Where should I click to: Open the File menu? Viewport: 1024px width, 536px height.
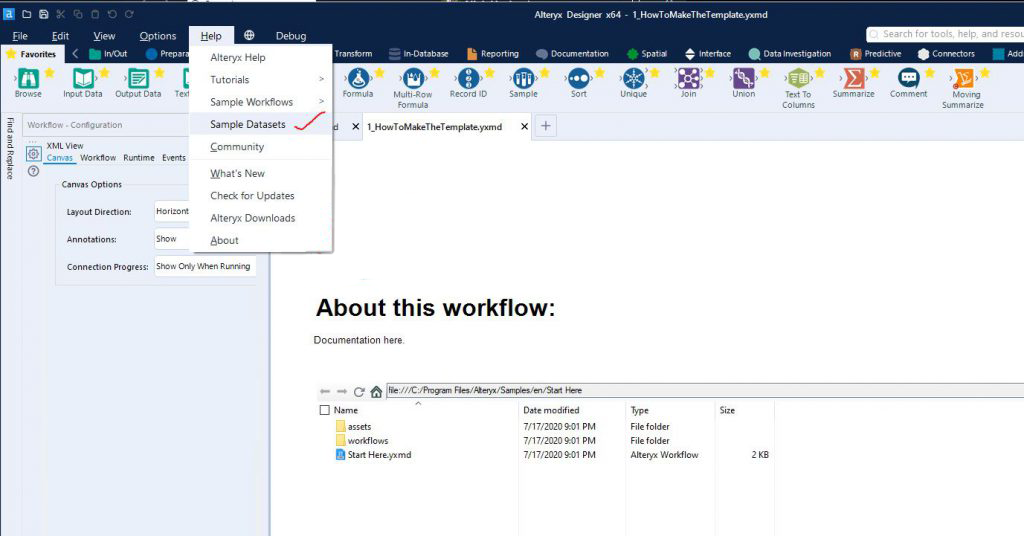tap(20, 36)
